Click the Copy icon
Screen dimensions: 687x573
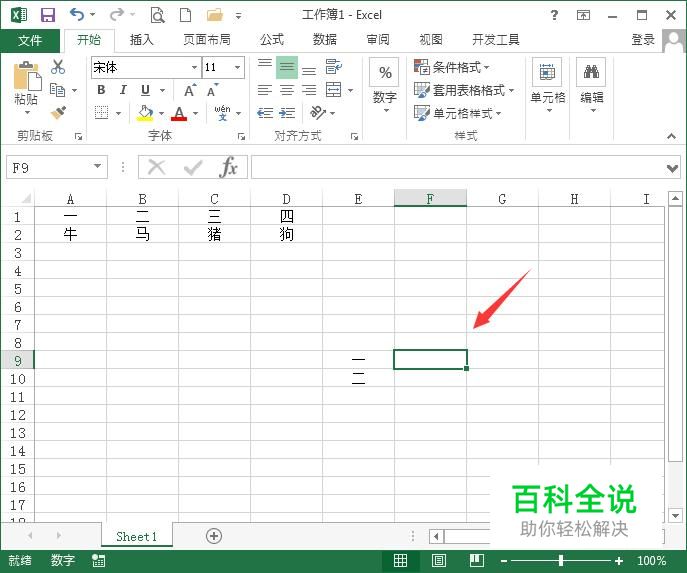[57, 90]
